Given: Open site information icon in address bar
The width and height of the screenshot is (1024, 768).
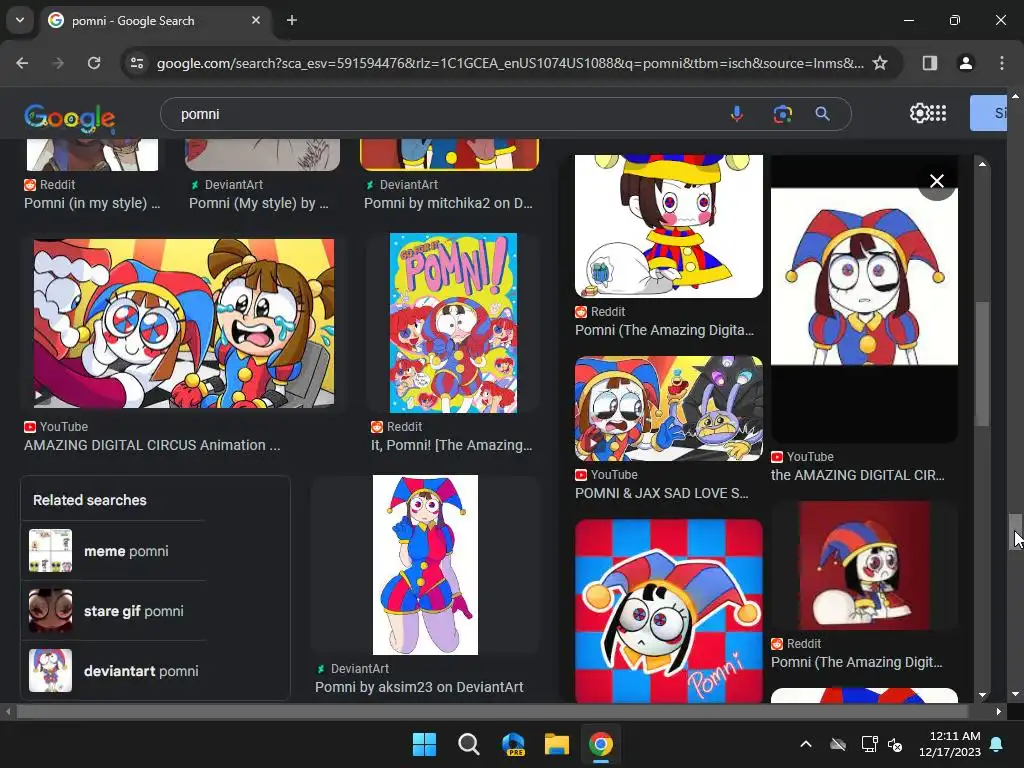Looking at the screenshot, I should tap(137, 63).
